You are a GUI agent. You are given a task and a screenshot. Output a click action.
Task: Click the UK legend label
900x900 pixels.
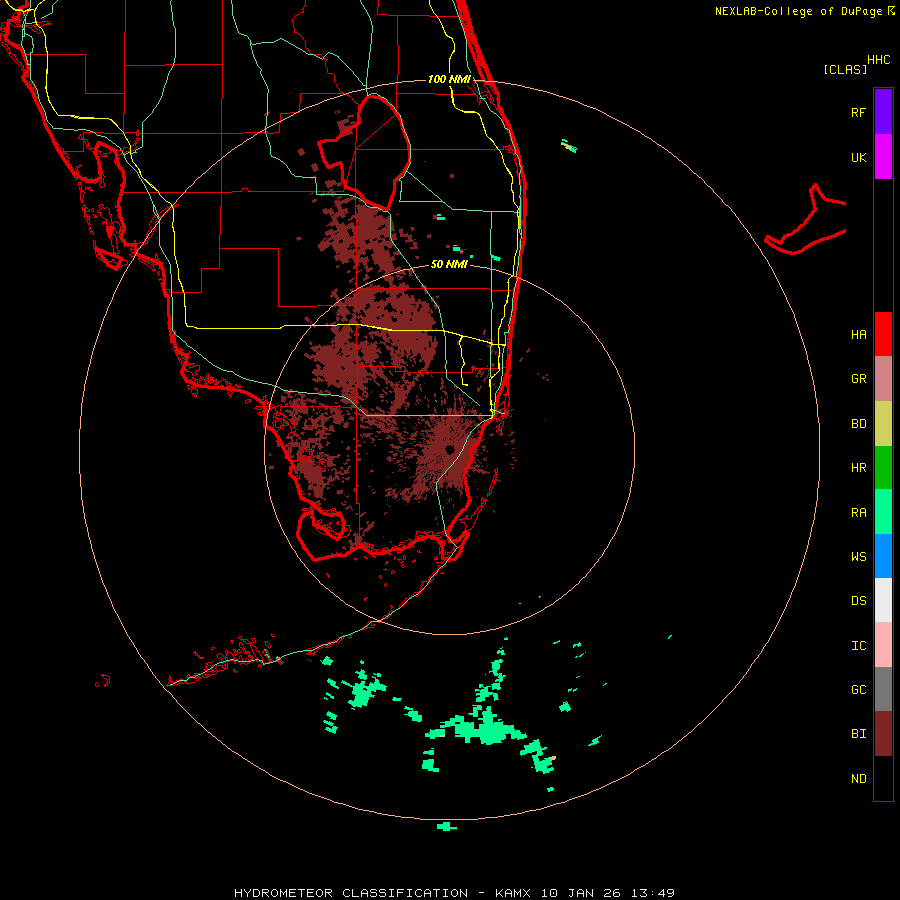coord(858,157)
